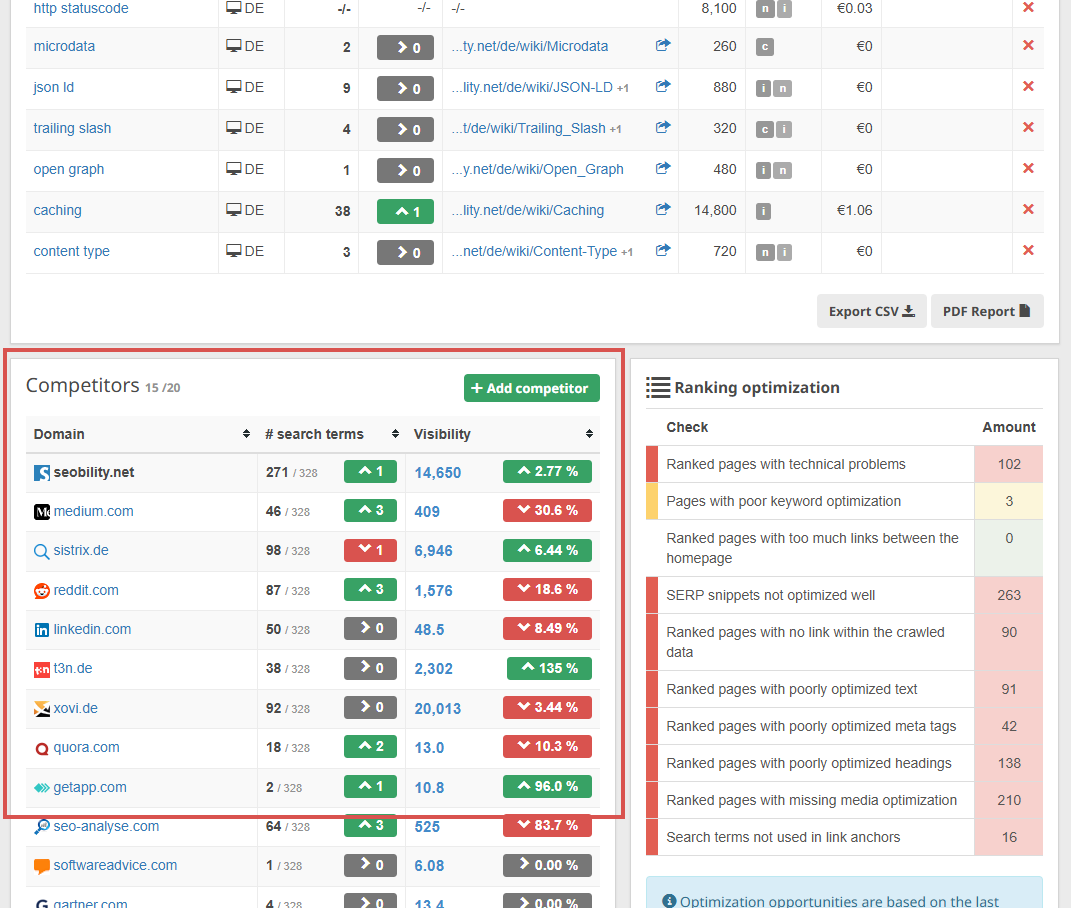The image size is (1071, 908).
Task: Generate the PDF Report
Action: point(987,311)
